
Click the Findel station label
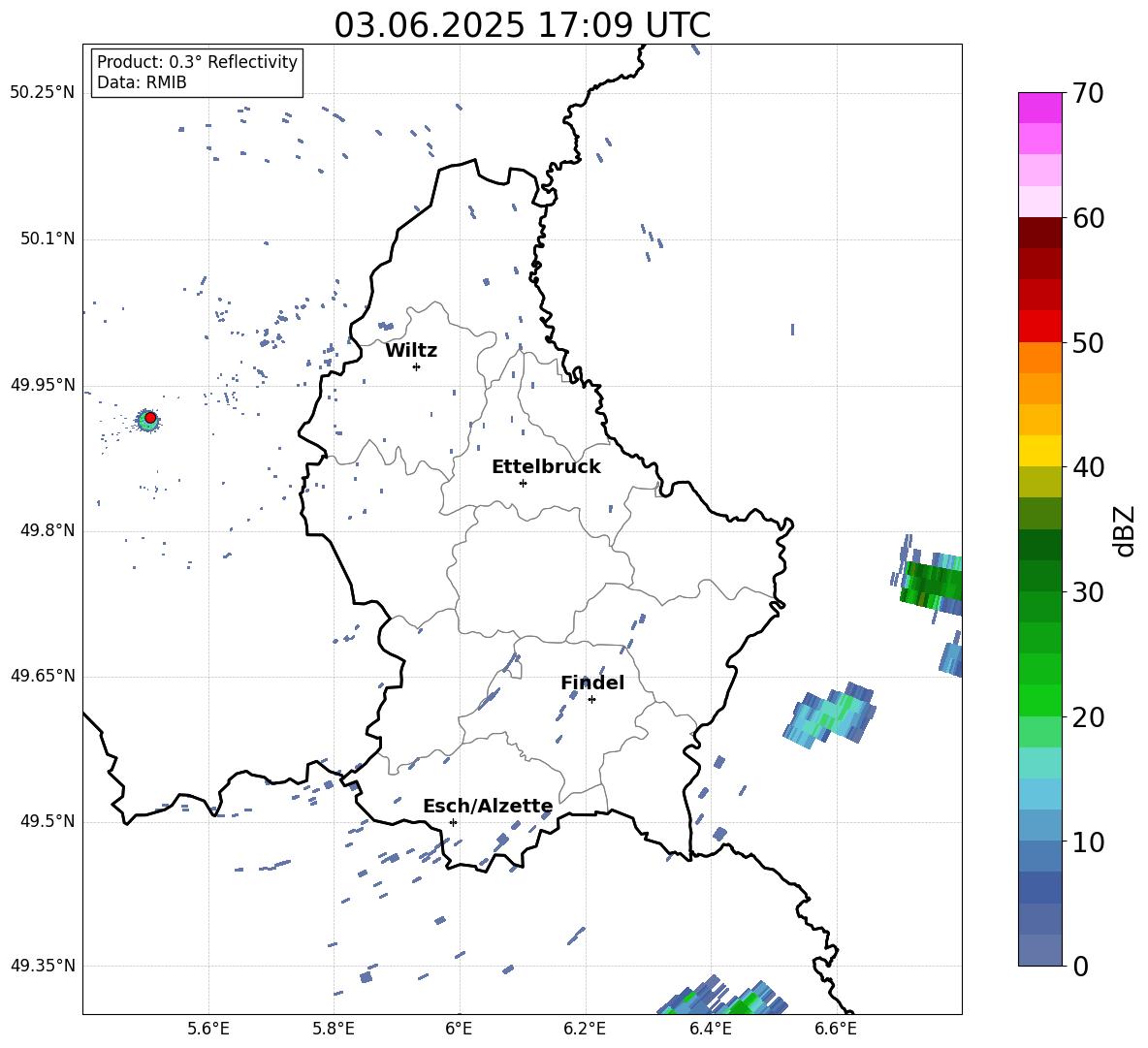point(592,683)
